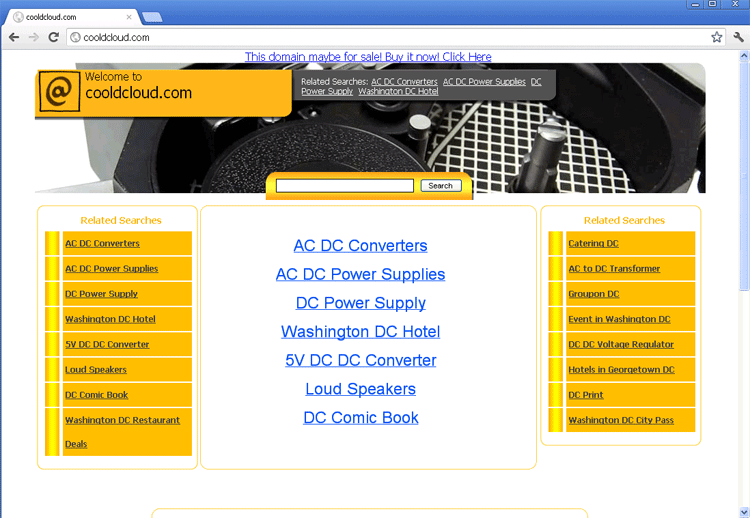
Task: Close the cooldcloud.com tab
Action: coord(129,17)
